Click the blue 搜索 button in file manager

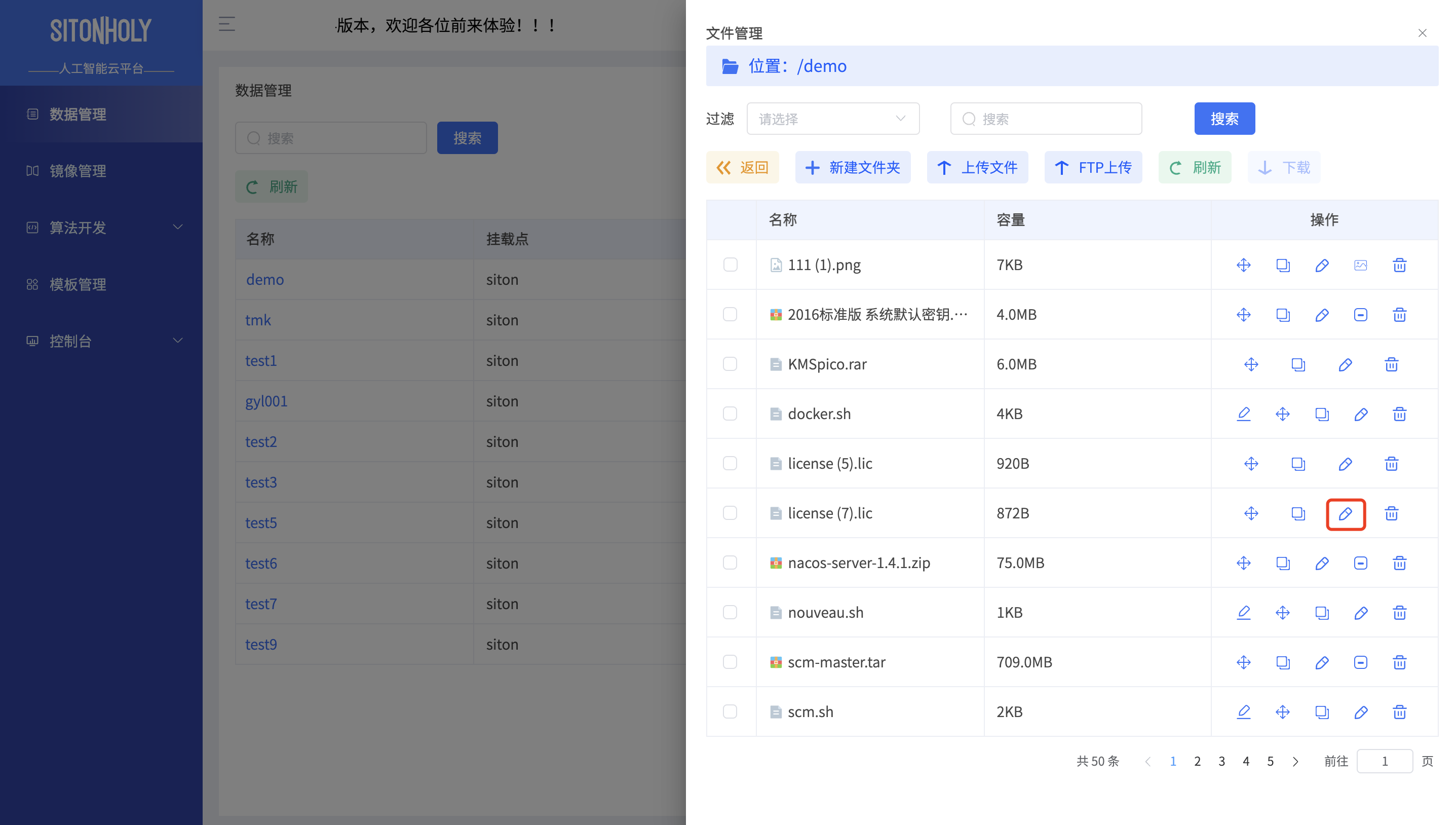click(x=1224, y=119)
